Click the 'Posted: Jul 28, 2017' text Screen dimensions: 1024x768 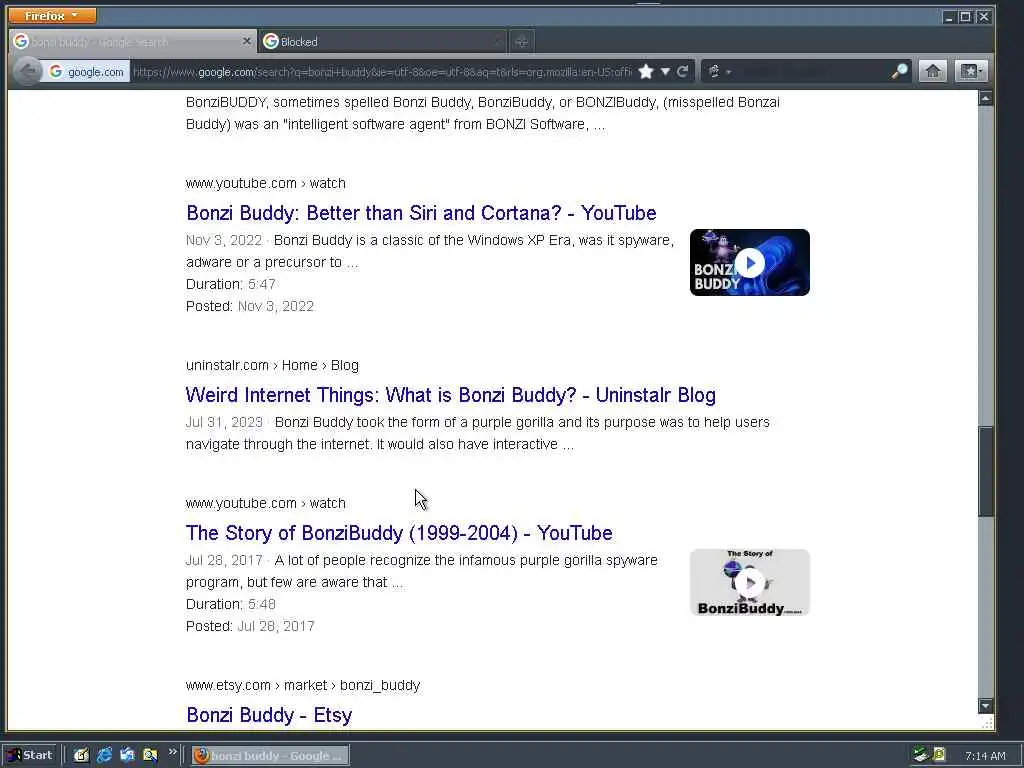click(x=249, y=626)
